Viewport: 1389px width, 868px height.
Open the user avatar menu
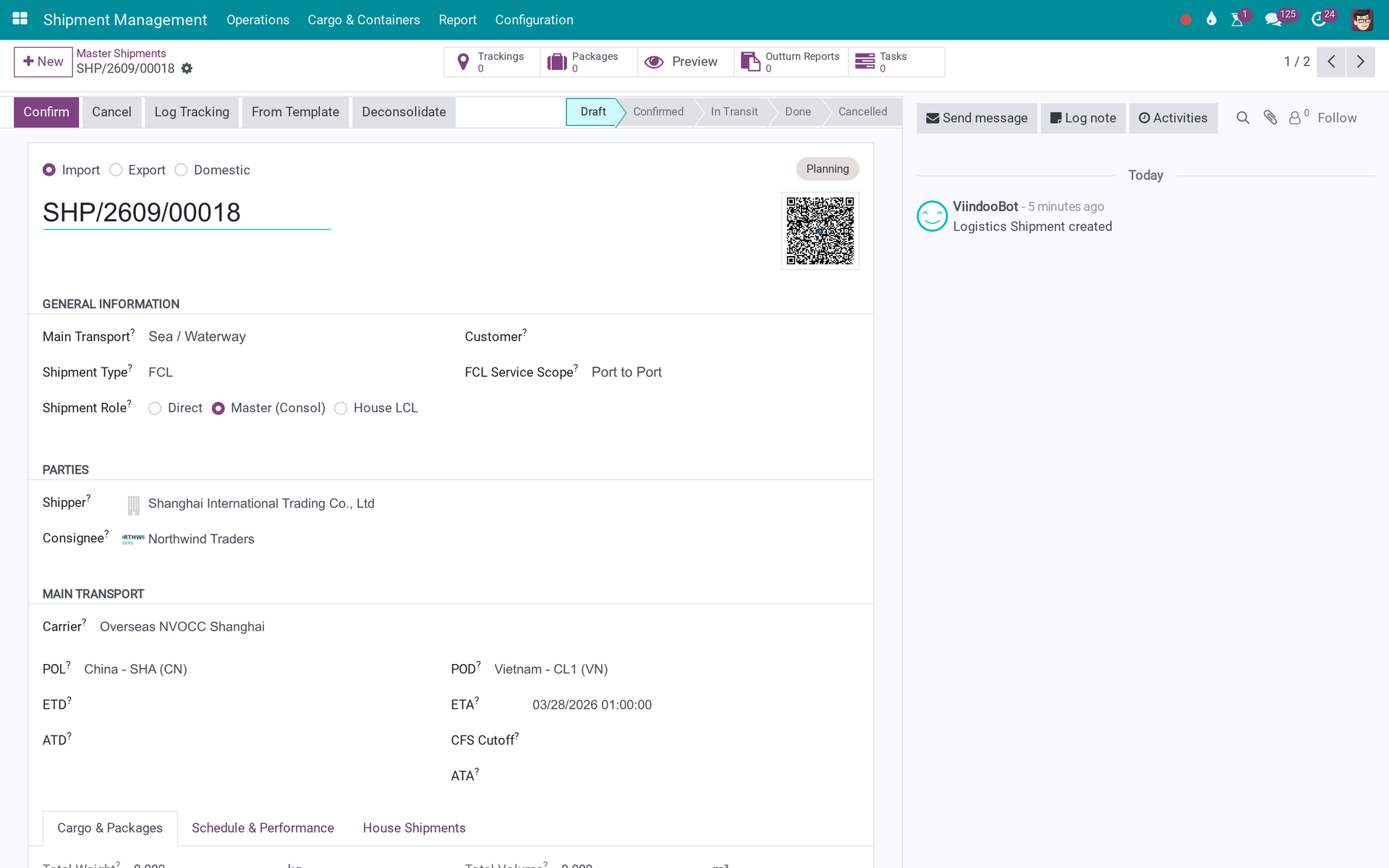tap(1362, 20)
